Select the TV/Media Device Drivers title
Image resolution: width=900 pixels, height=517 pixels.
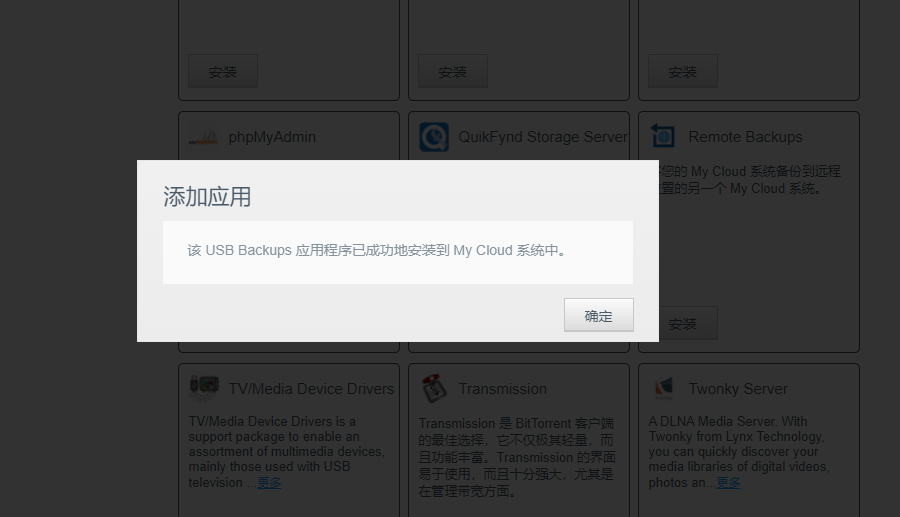311,389
